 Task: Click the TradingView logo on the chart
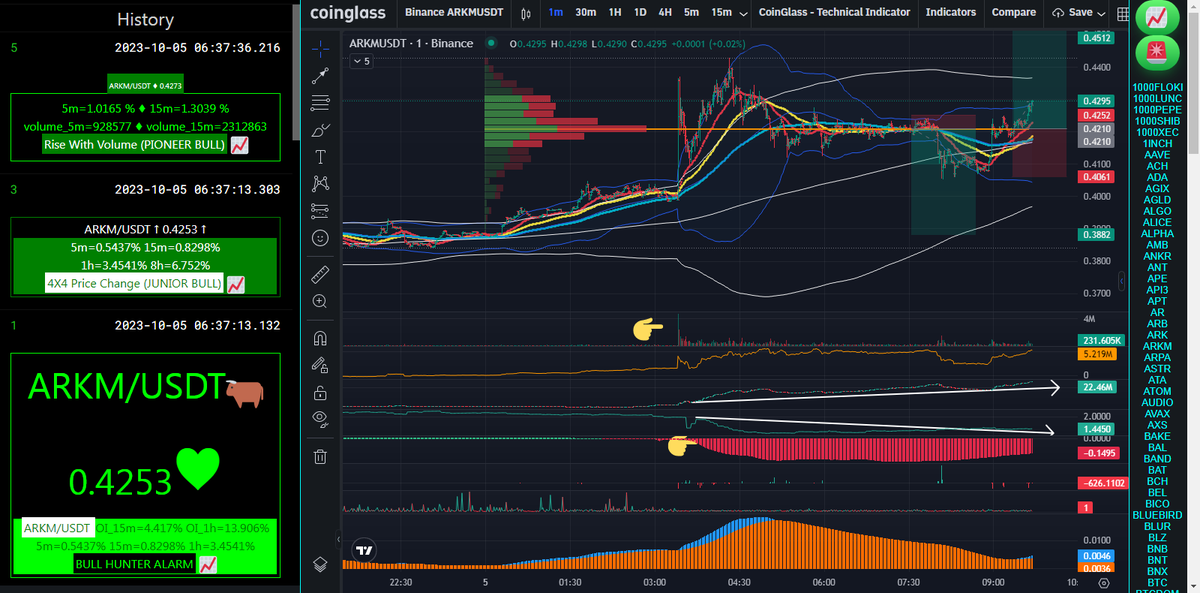click(364, 549)
